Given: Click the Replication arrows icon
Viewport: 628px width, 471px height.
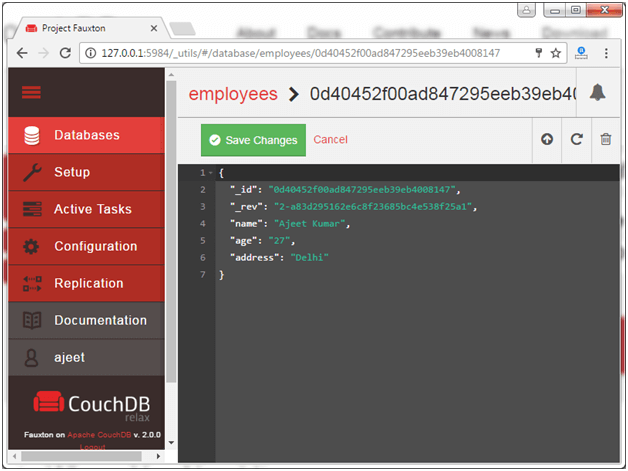Looking at the screenshot, I should point(32,284).
